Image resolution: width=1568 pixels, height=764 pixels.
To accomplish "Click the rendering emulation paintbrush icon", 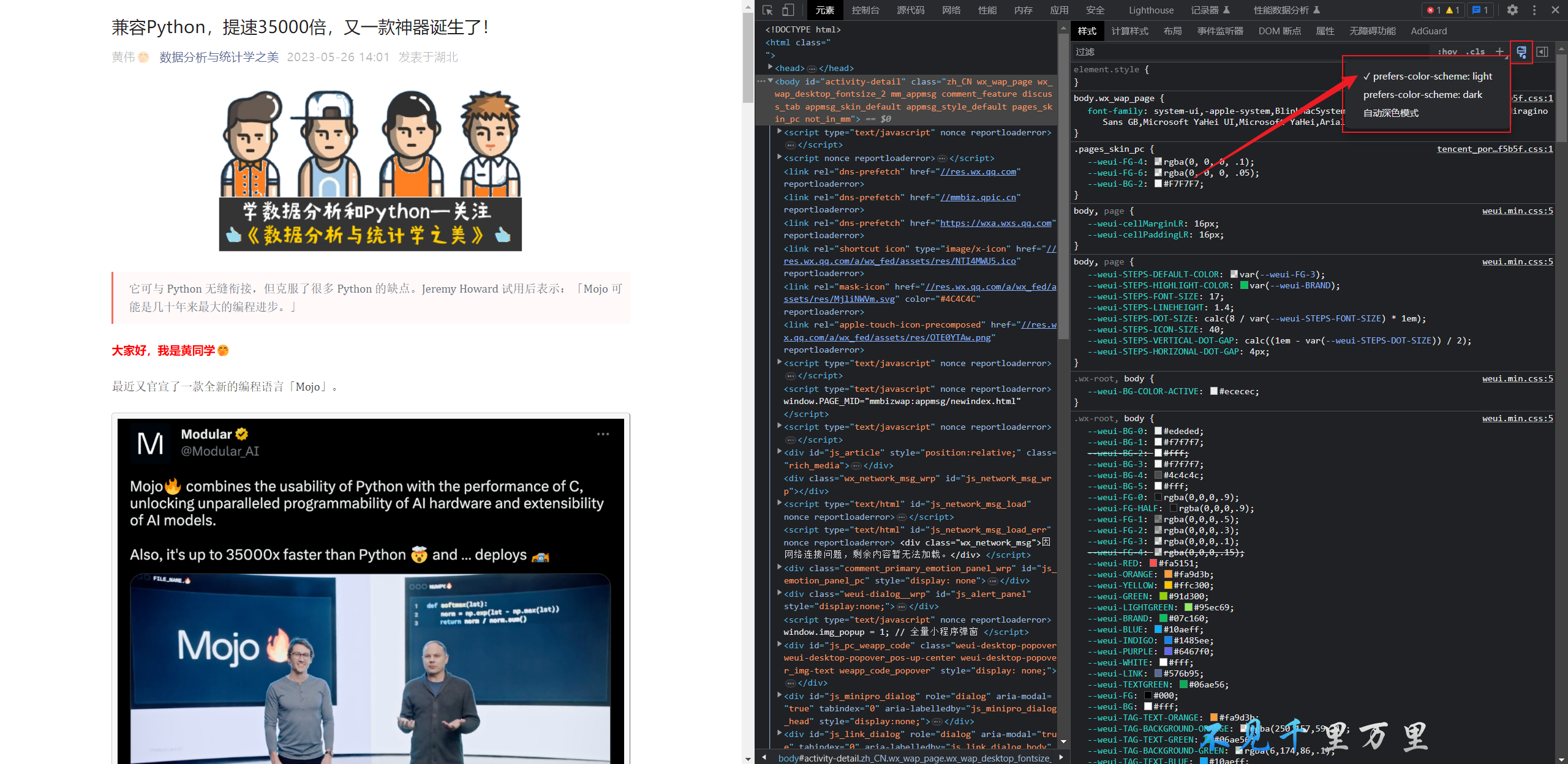I will point(1521,52).
